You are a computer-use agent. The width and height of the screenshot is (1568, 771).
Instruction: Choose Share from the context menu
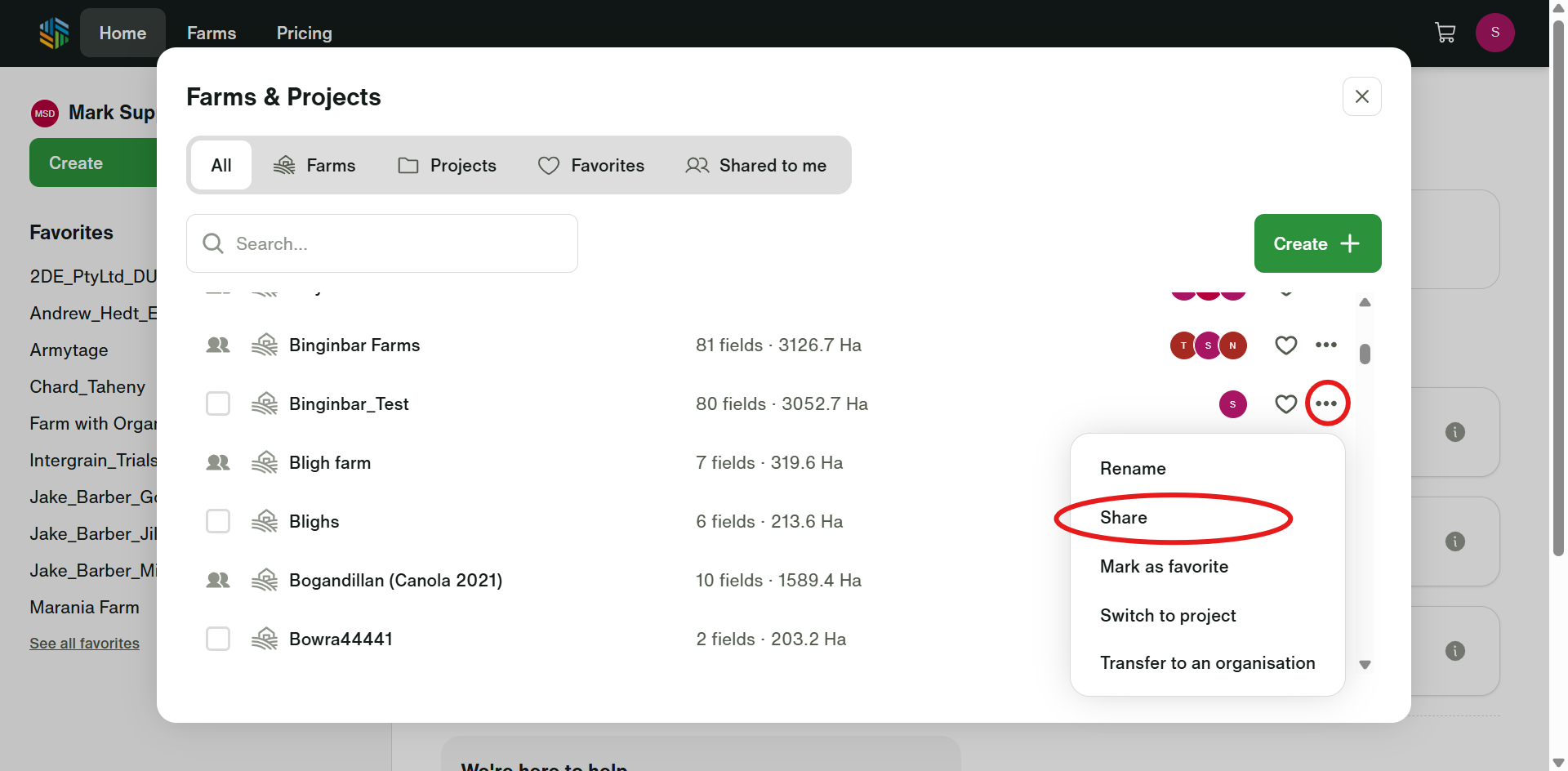click(1123, 518)
